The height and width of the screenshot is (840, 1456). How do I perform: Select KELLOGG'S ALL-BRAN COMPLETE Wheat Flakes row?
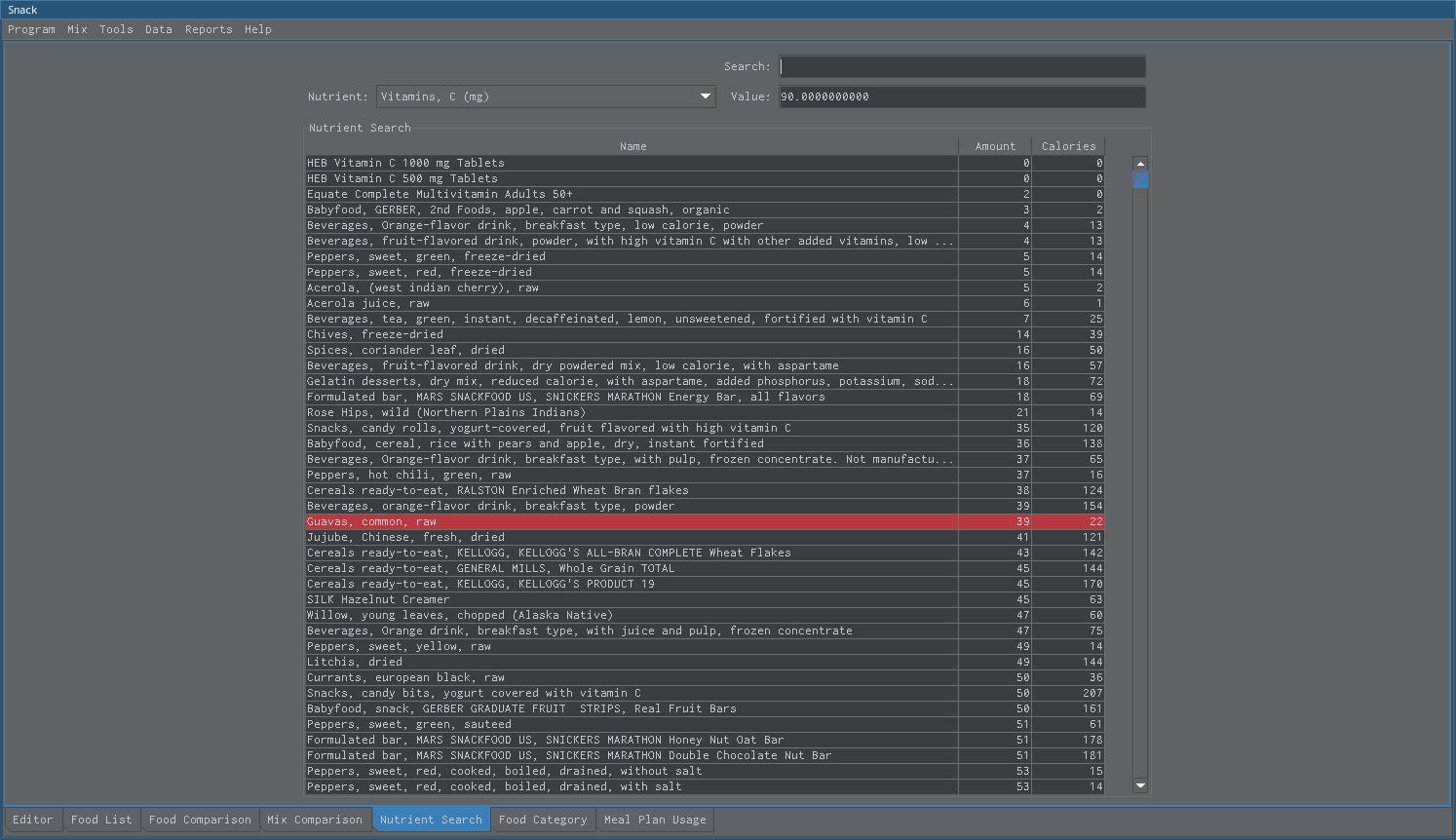(705, 553)
